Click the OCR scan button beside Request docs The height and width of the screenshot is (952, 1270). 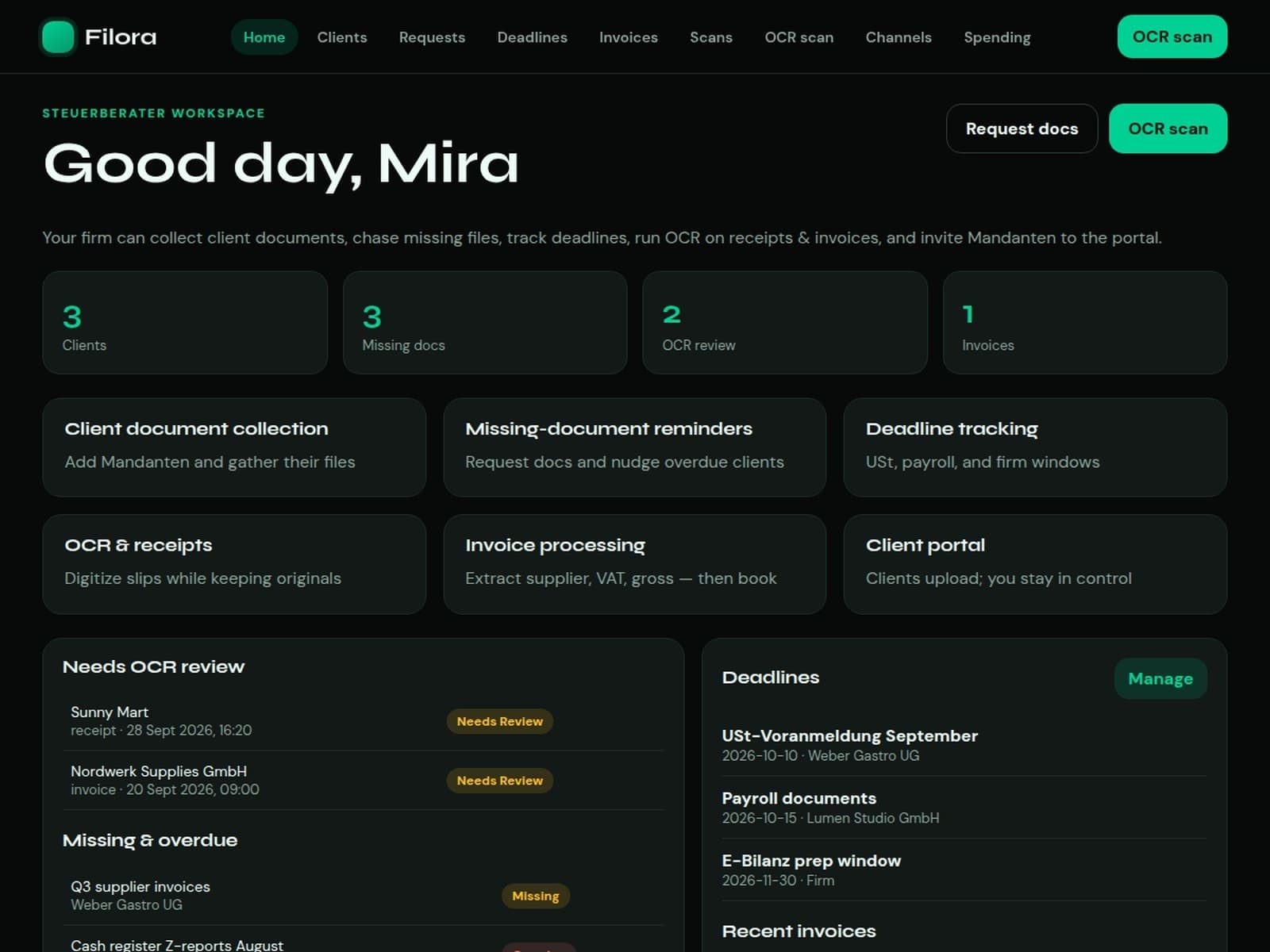click(1168, 129)
